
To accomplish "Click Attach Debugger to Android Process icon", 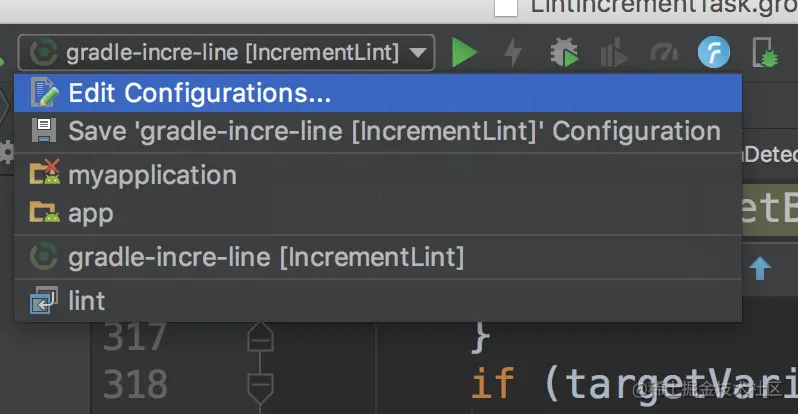I will click(765, 52).
